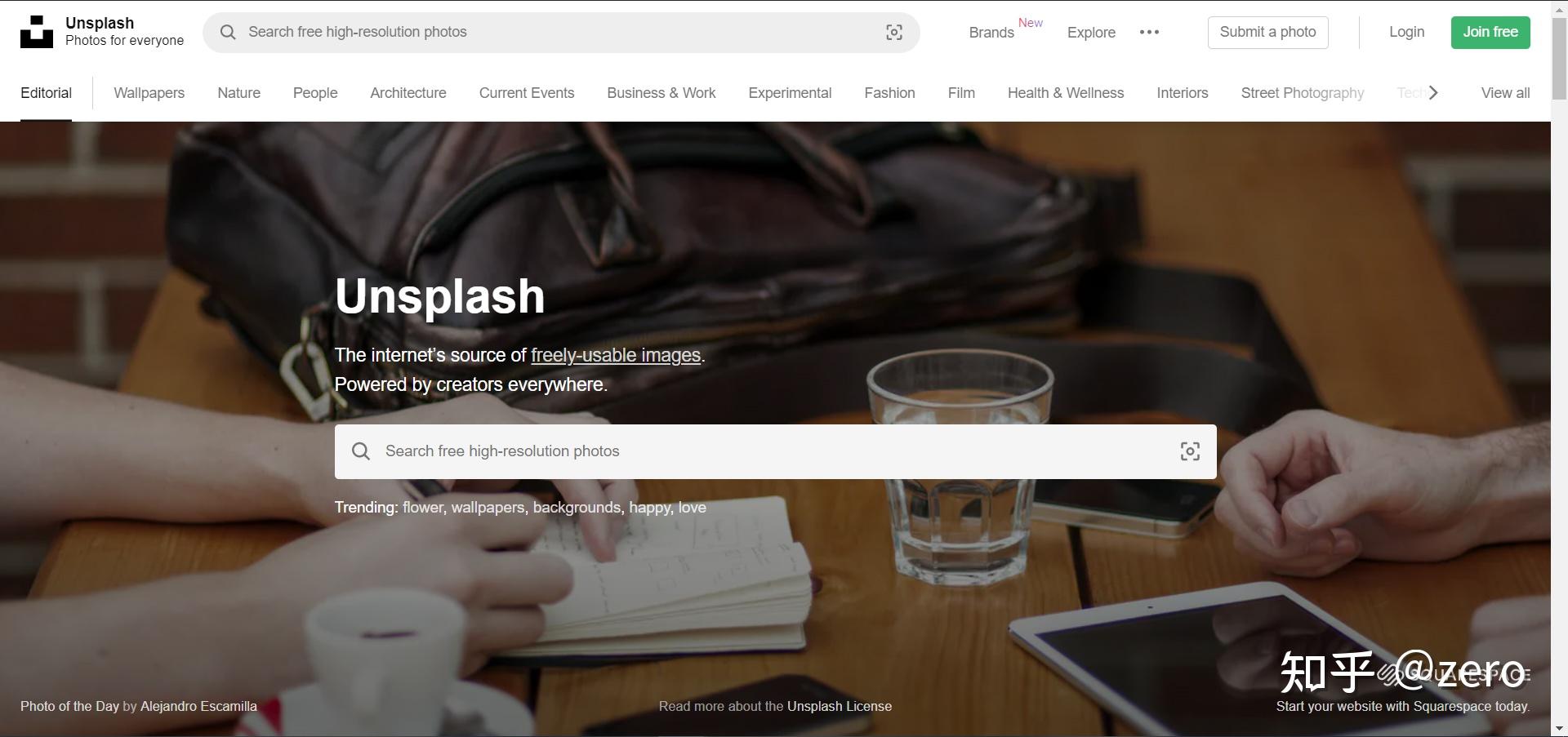Image resolution: width=1568 pixels, height=737 pixels.
Task: Click View all categories
Action: 1505,93
